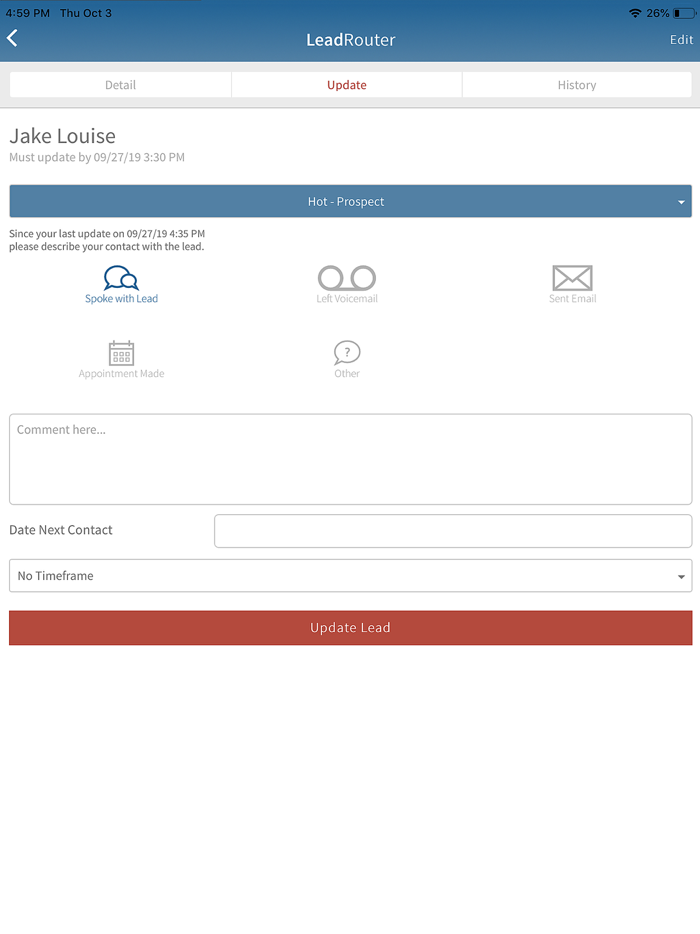The width and height of the screenshot is (700, 934).
Task: Tap the 'Since your last update' instruction text
Action: (107, 240)
